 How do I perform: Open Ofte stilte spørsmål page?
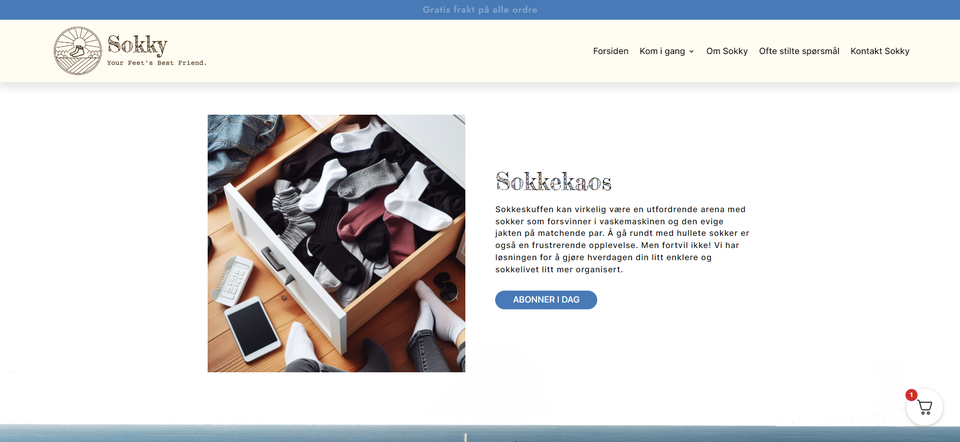799,51
